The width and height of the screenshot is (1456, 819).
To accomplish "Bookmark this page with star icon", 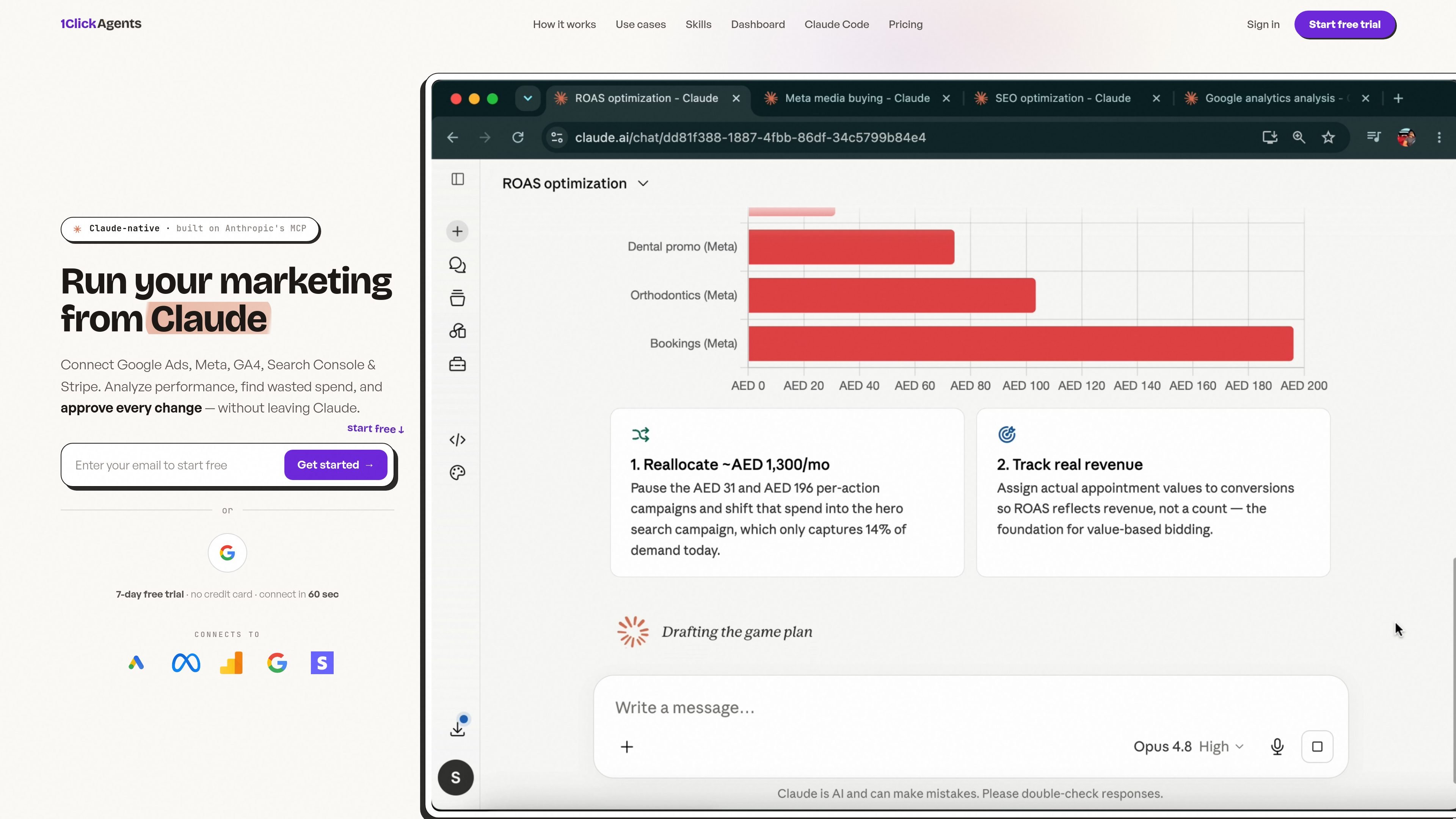I will 1328,137.
